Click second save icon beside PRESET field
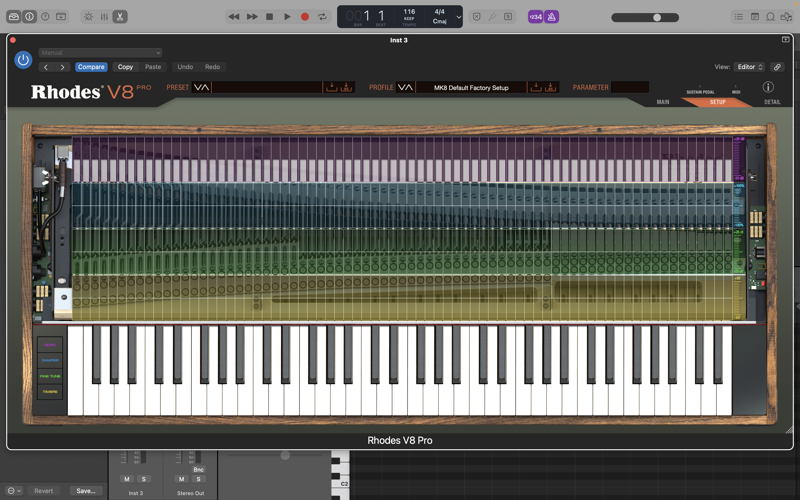 pos(346,87)
